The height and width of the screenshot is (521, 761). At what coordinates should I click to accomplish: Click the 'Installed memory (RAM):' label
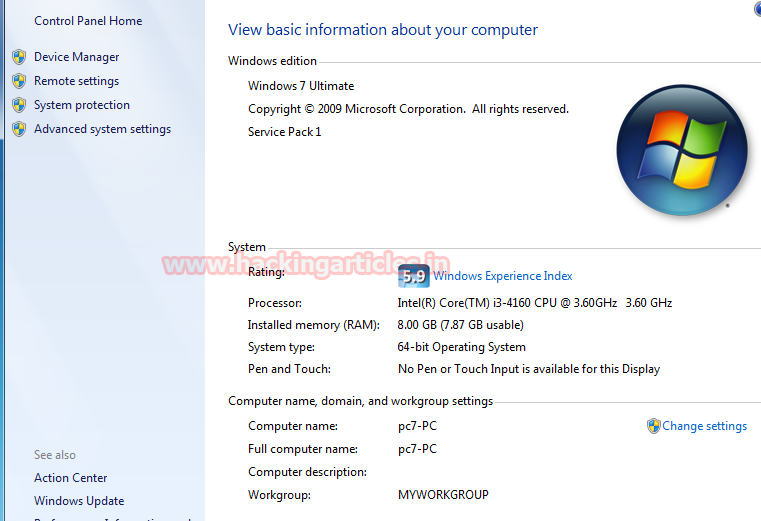tap(314, 325)
